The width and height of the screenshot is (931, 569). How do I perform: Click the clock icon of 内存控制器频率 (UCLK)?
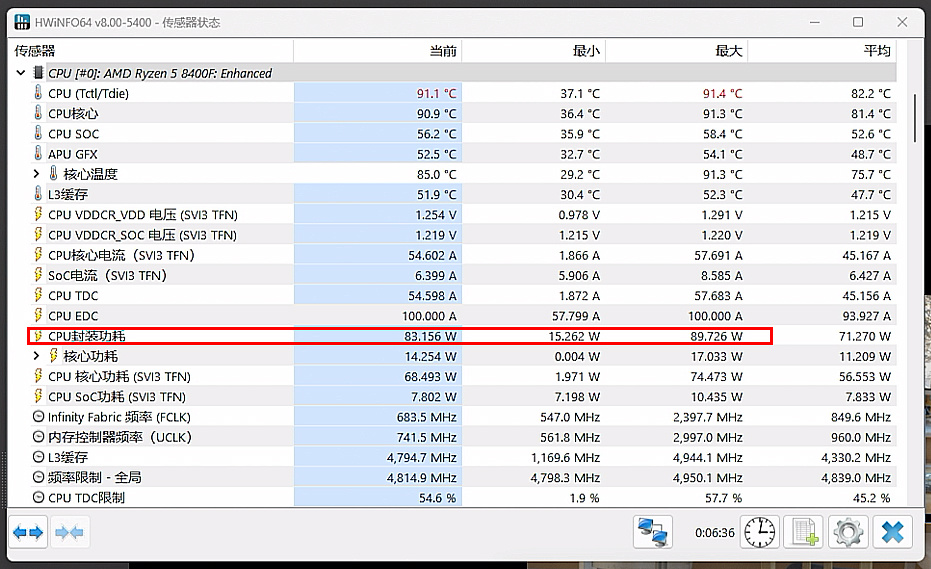click(x=38, y=437)
